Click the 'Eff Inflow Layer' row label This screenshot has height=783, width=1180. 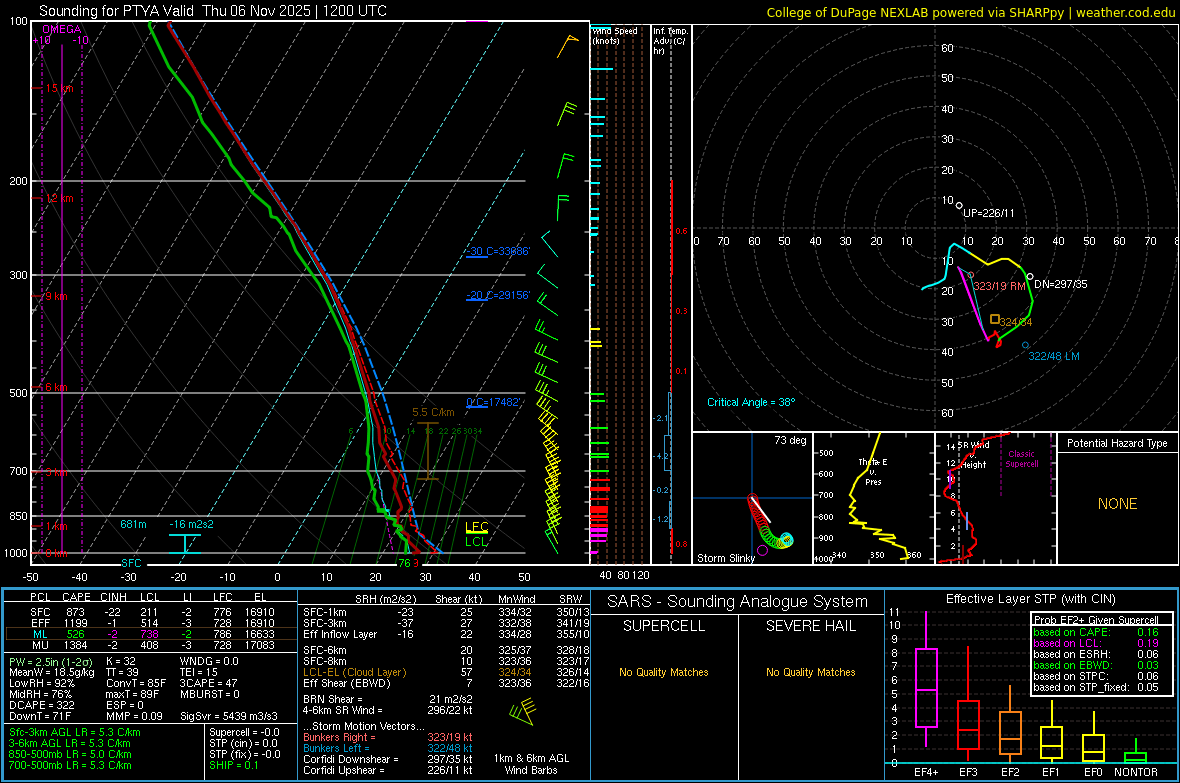340,634
